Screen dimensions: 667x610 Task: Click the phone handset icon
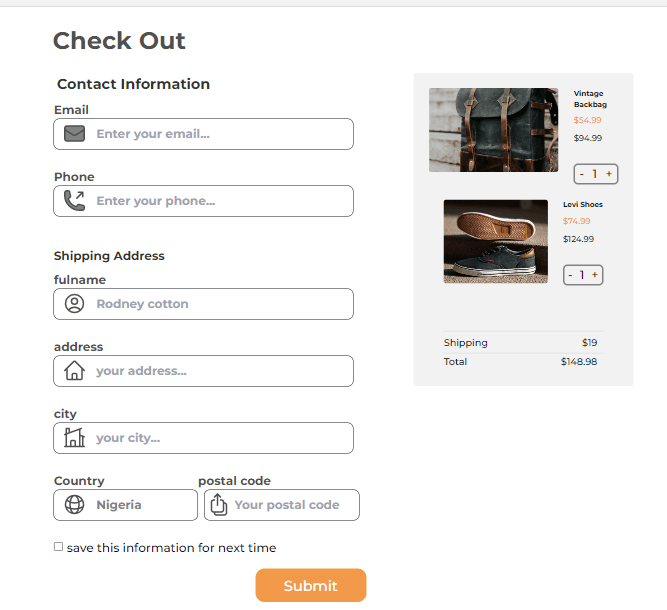click(x=74, y=201)
